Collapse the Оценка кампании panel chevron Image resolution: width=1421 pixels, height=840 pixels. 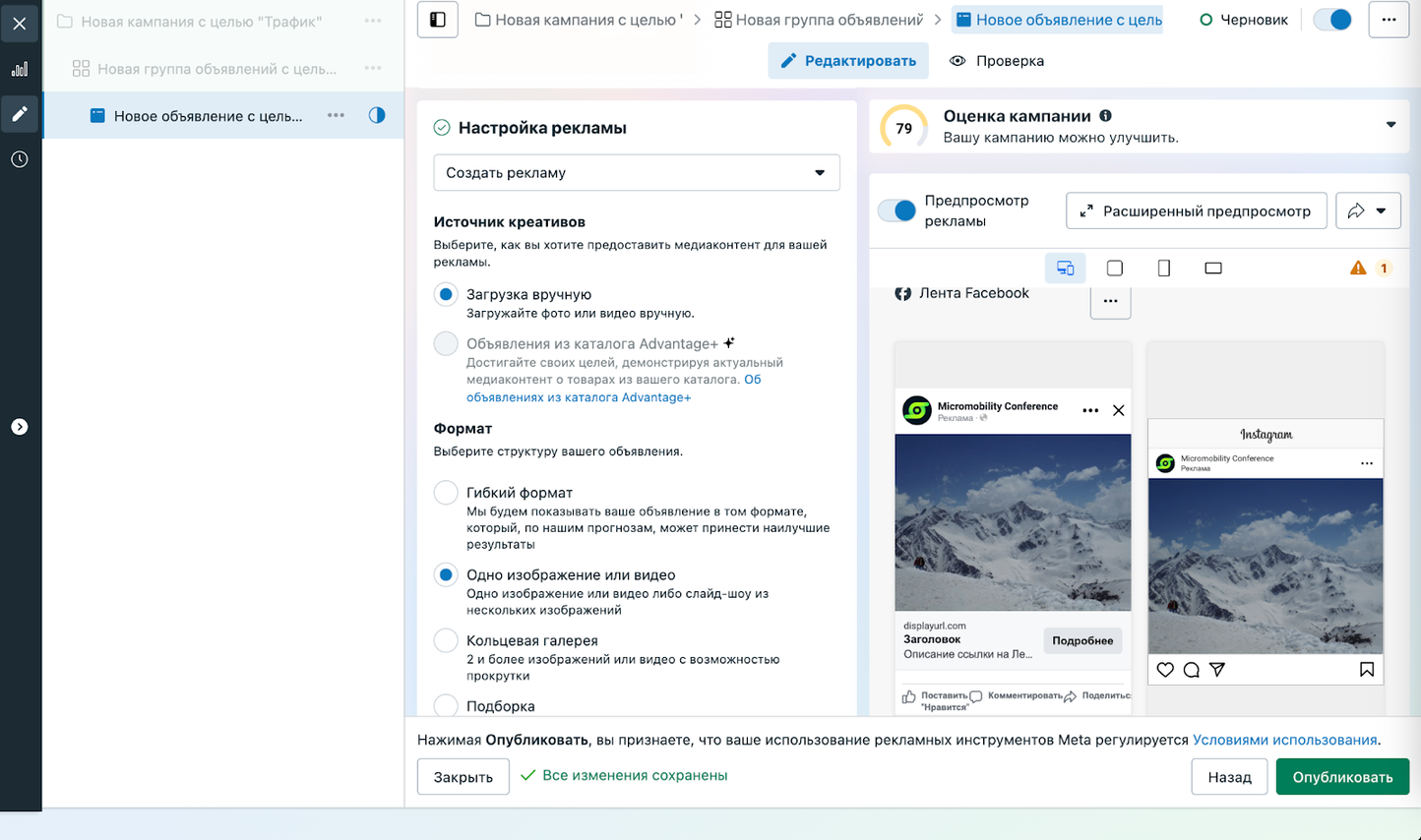[x=1391, y=125]
